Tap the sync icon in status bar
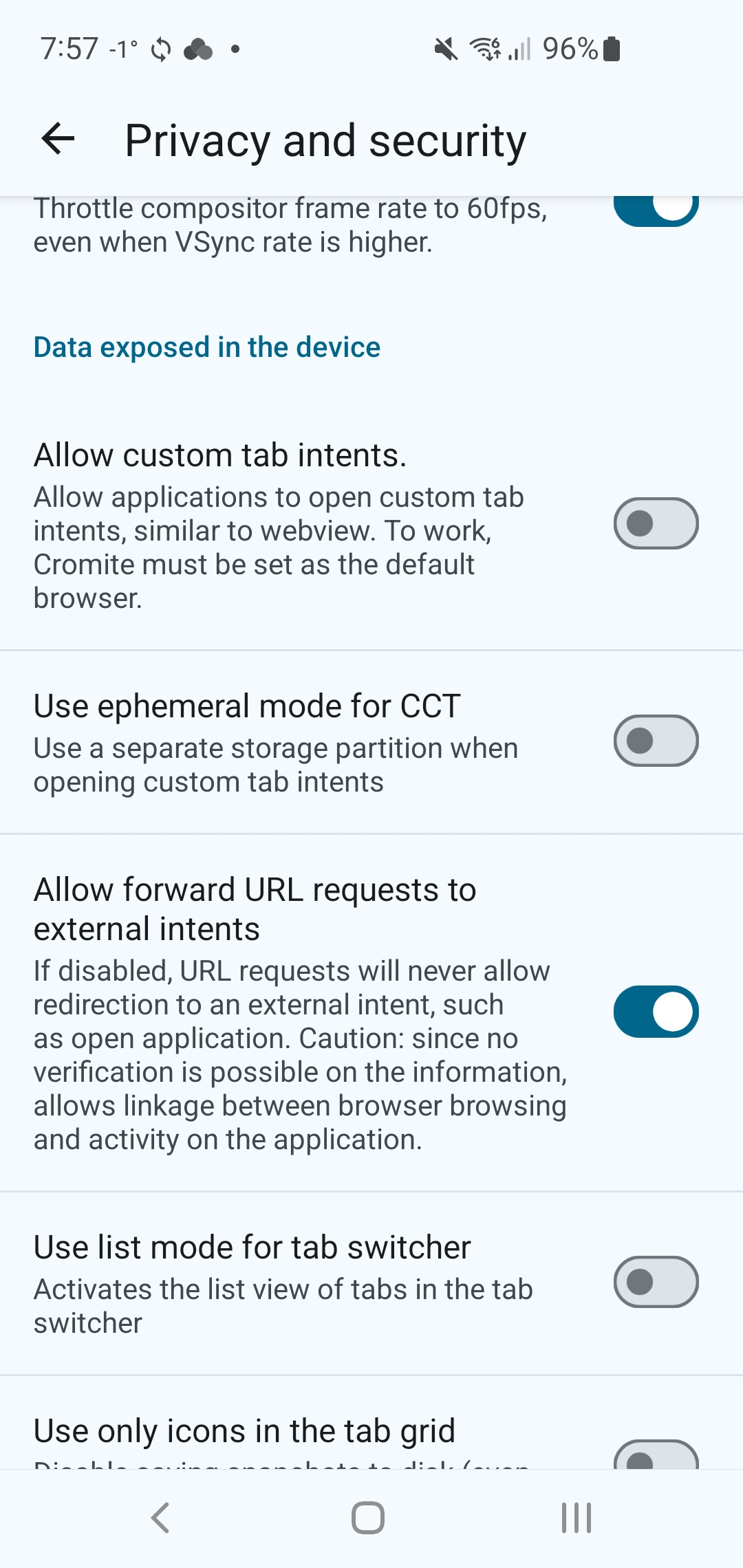 click(x=161, y=50)
